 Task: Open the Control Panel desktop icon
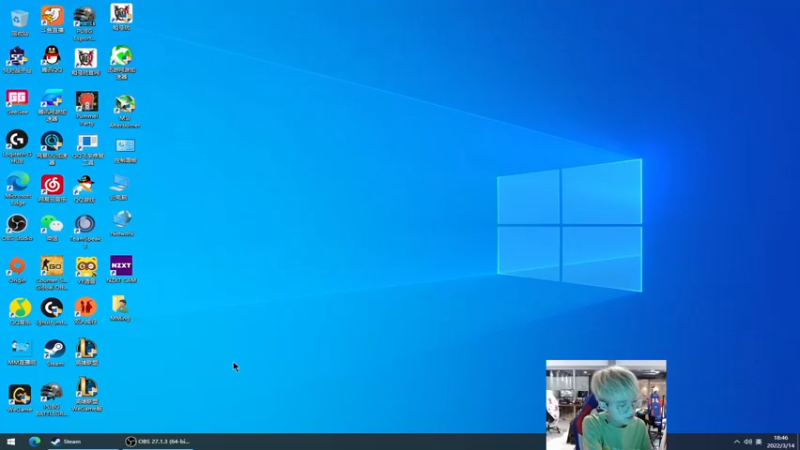[x=125, y=151]
